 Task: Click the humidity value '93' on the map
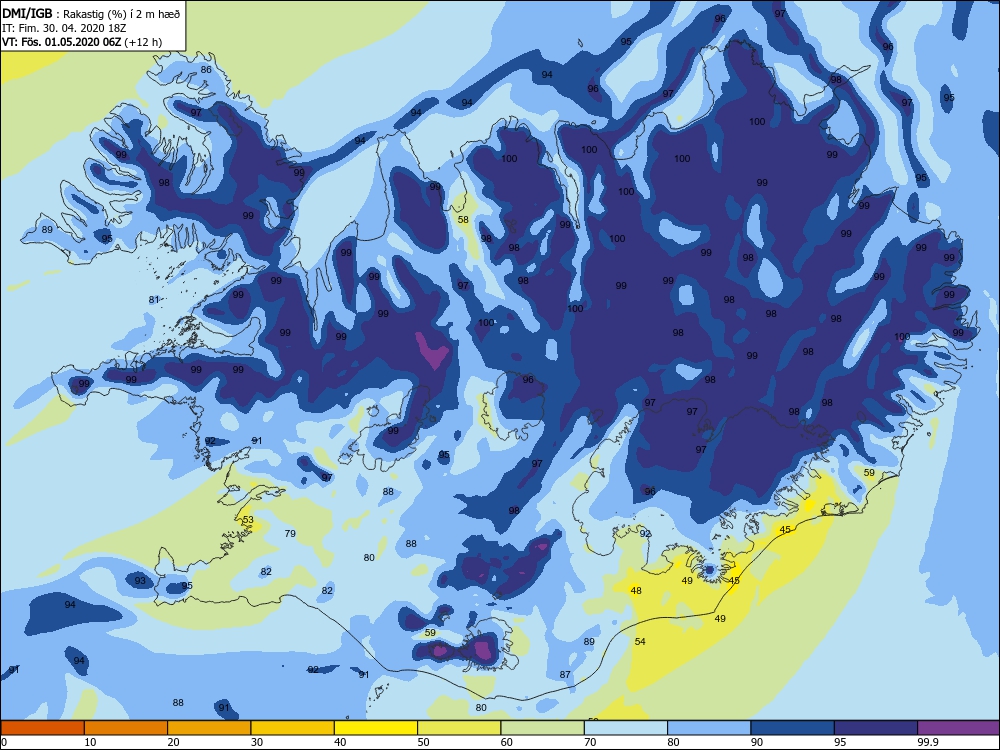tap(140, 580)
